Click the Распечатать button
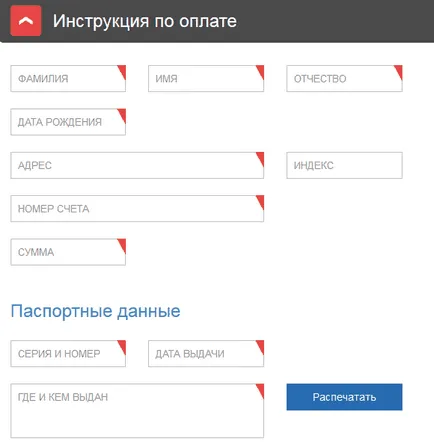The height and width of the screenshot is (442, 434). coord(344,397)
